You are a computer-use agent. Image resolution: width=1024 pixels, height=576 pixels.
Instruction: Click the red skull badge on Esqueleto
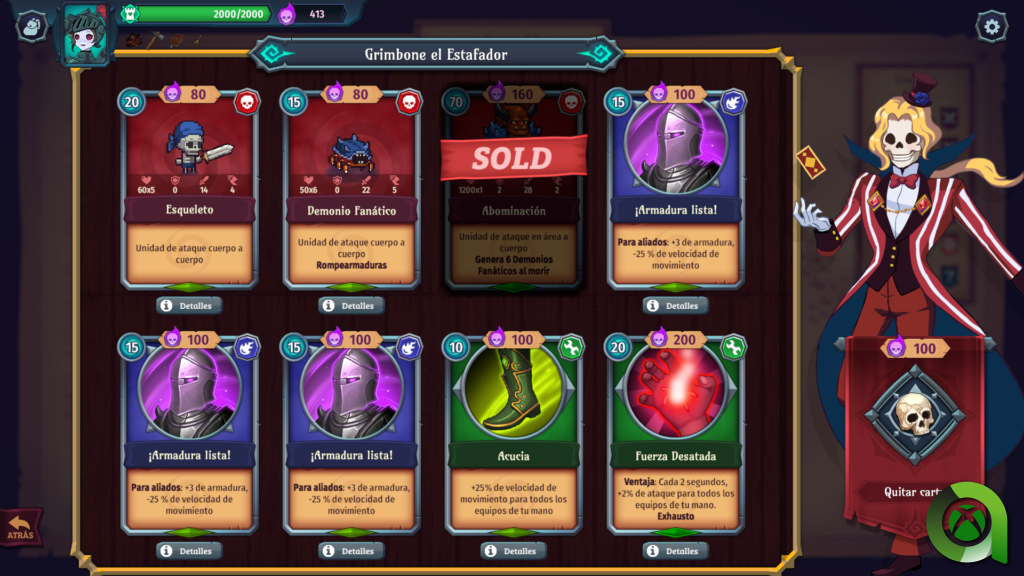246,102
